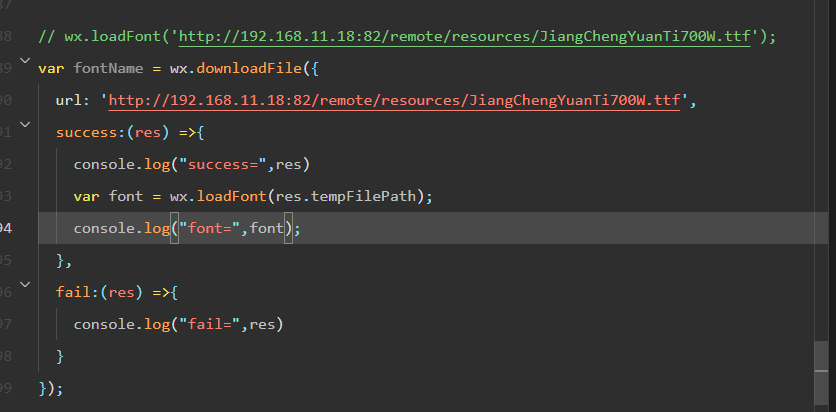Click the final closing "});" line
Image resolution: width=836 pixels, height=412 pixels.
pyautogui.click(x=50, y=388)
